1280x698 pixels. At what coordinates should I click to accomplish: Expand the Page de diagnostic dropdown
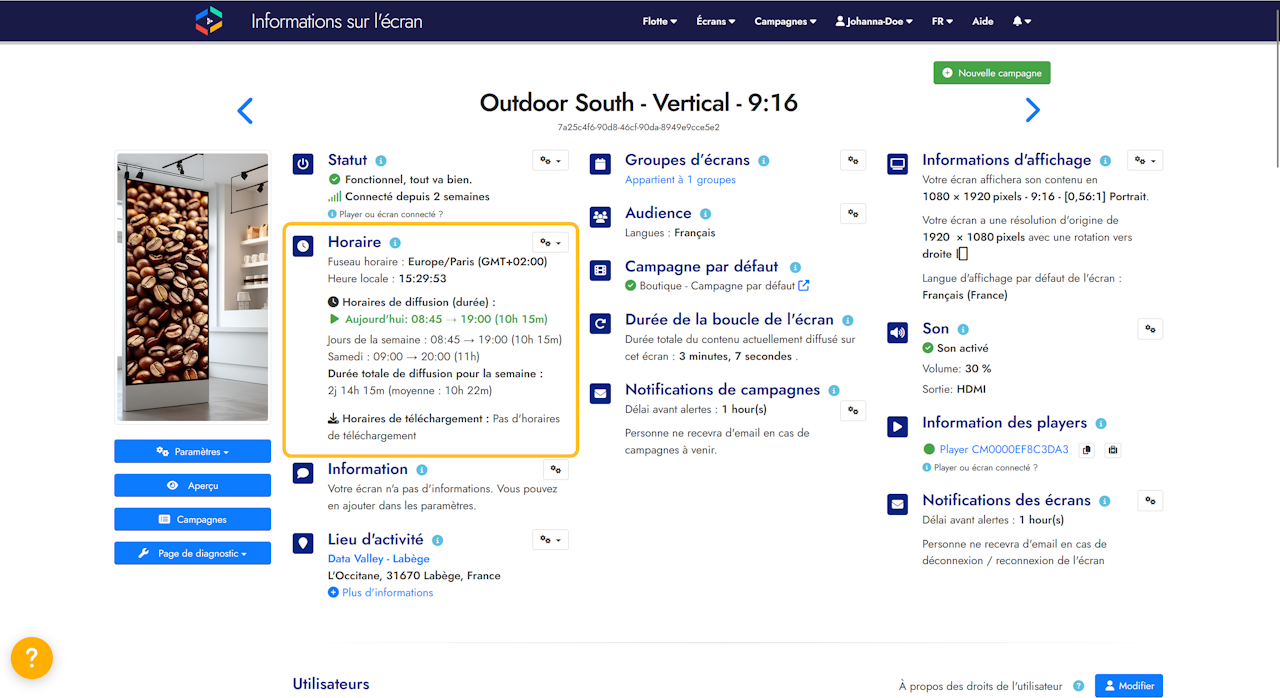pos(192,553)
